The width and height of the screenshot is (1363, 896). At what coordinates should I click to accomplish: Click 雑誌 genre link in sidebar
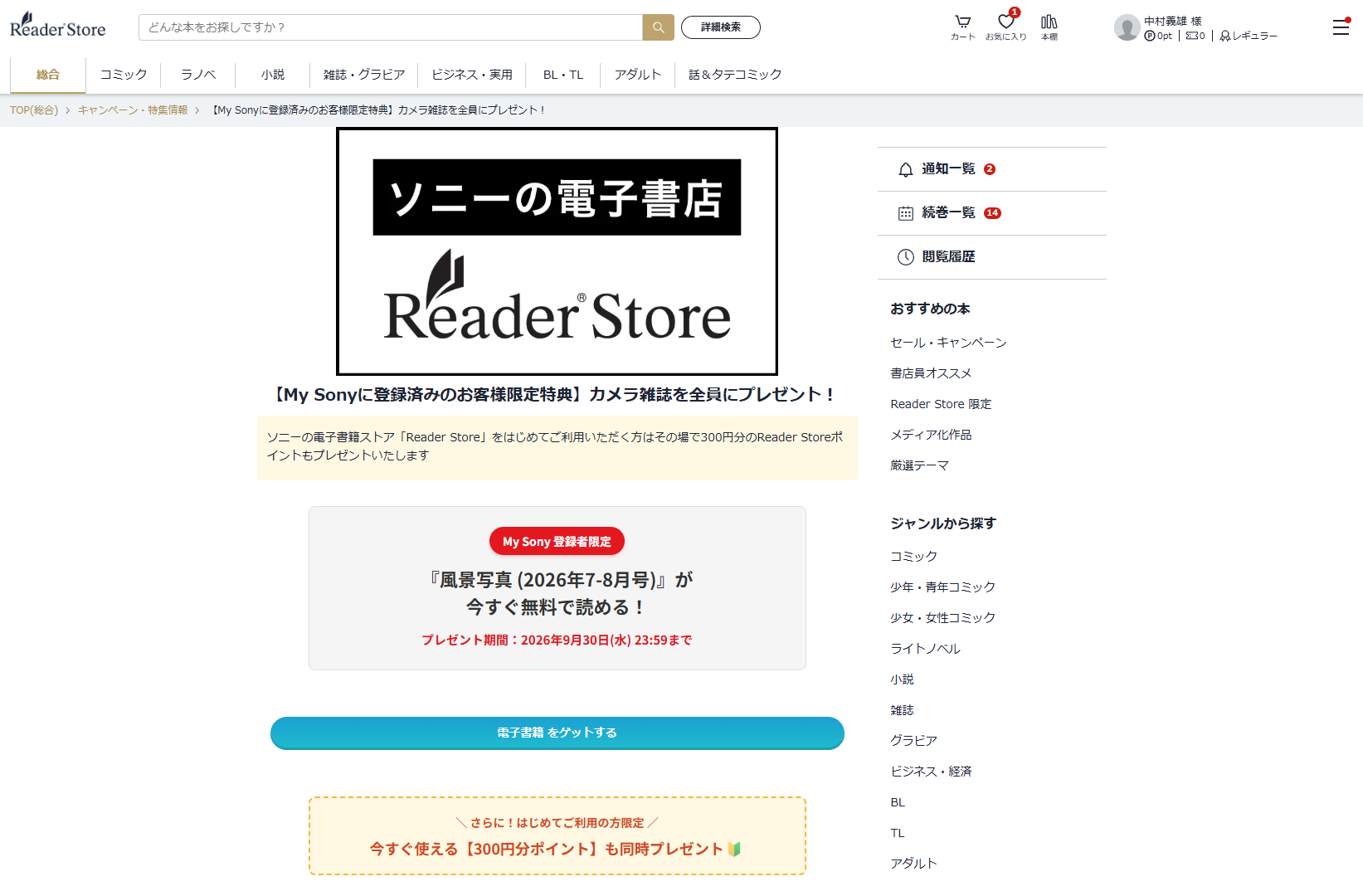tap(902, 710)
